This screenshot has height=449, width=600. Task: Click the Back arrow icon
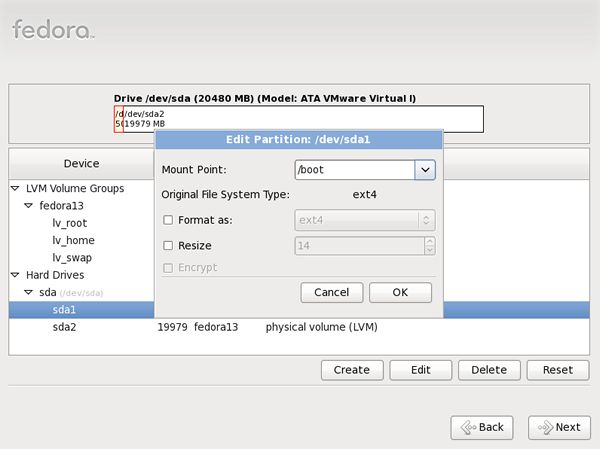[x=468, y=427]
